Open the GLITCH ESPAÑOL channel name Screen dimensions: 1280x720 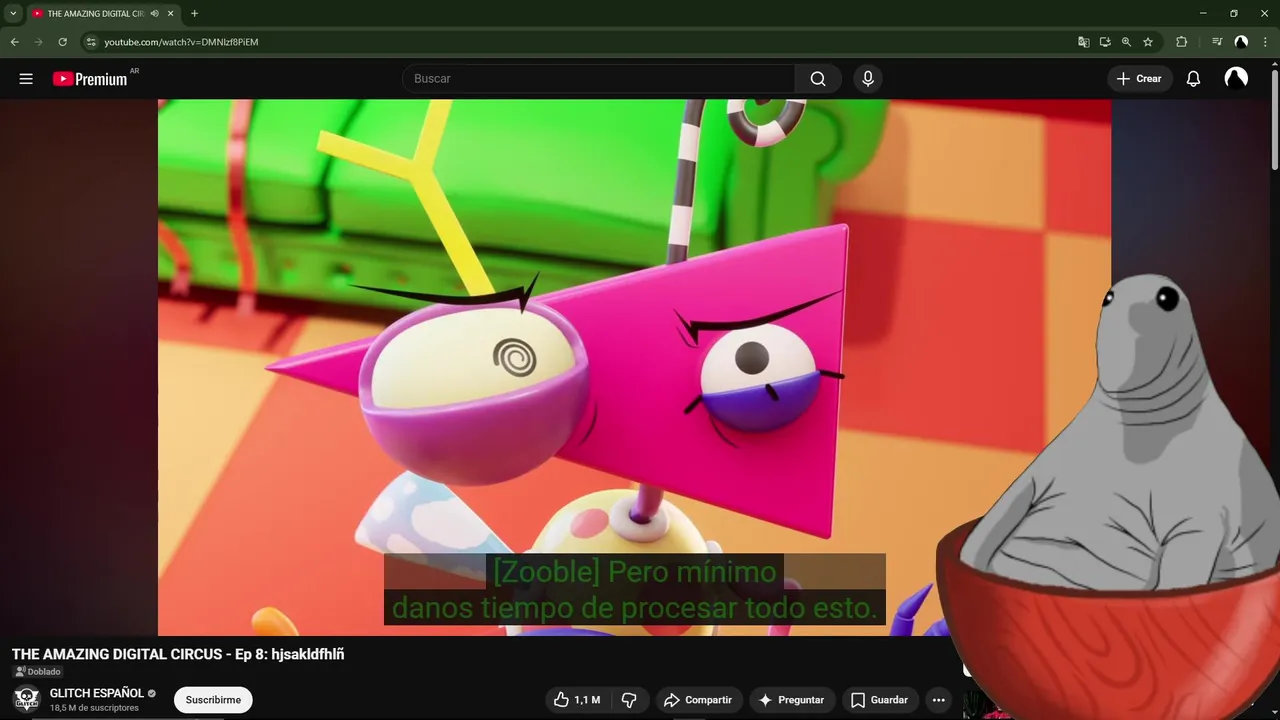[97, 693]
